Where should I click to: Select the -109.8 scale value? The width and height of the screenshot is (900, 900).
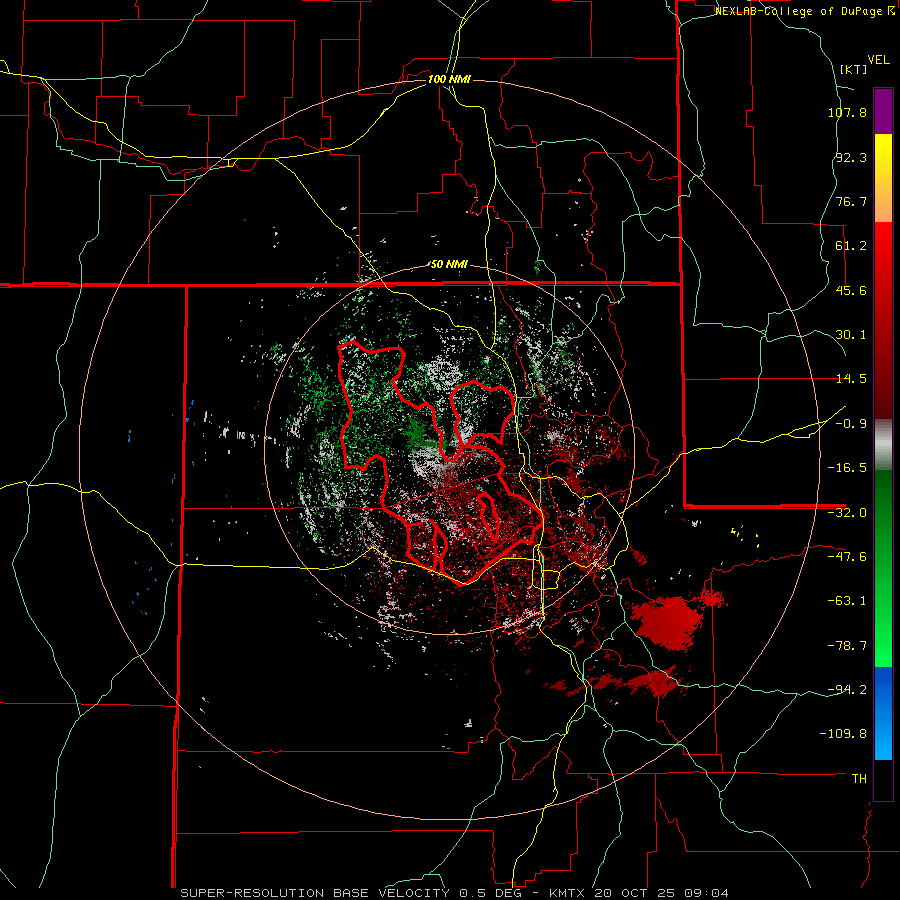pos(843,734)
